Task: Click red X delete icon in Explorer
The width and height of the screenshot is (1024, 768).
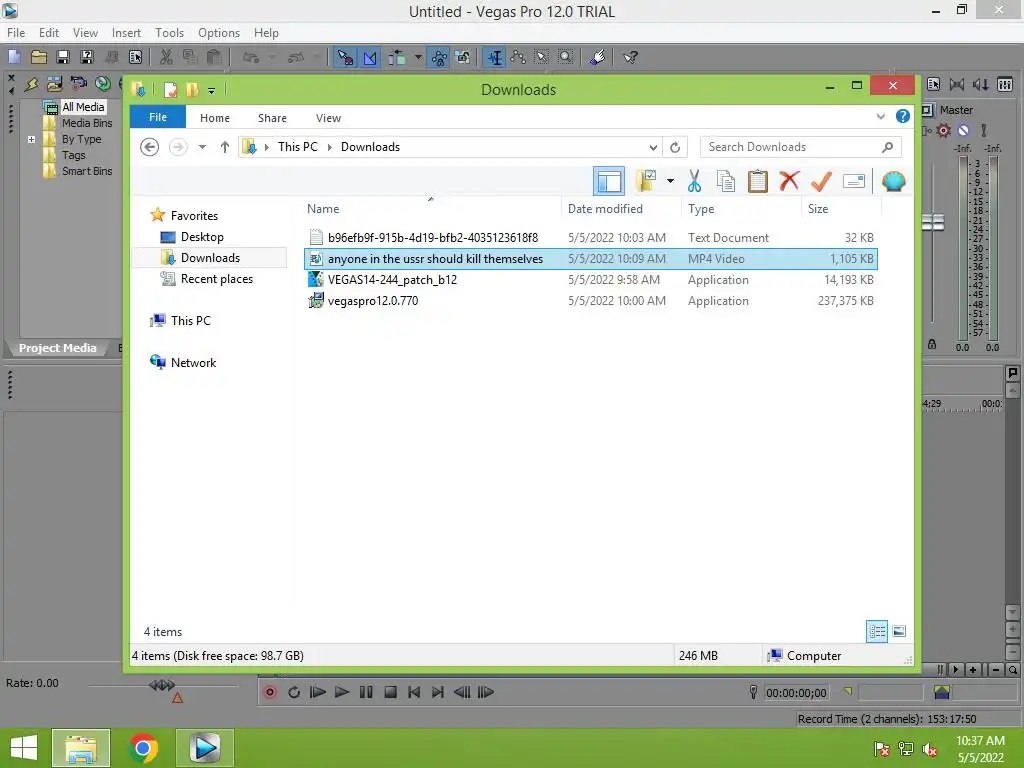Action: pyautogui.click(x=789, y=181)
